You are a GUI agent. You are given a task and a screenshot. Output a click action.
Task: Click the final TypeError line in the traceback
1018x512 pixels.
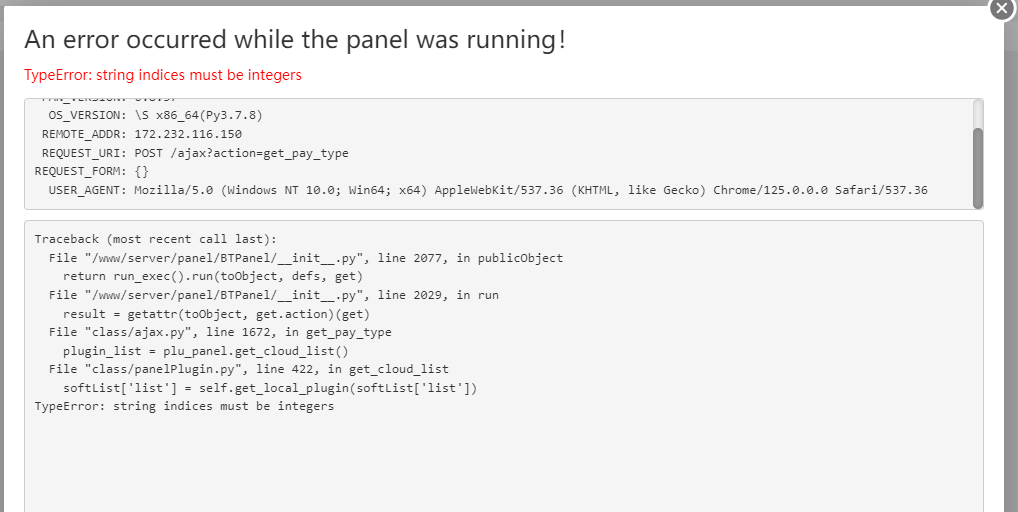[x=184, y=406]
